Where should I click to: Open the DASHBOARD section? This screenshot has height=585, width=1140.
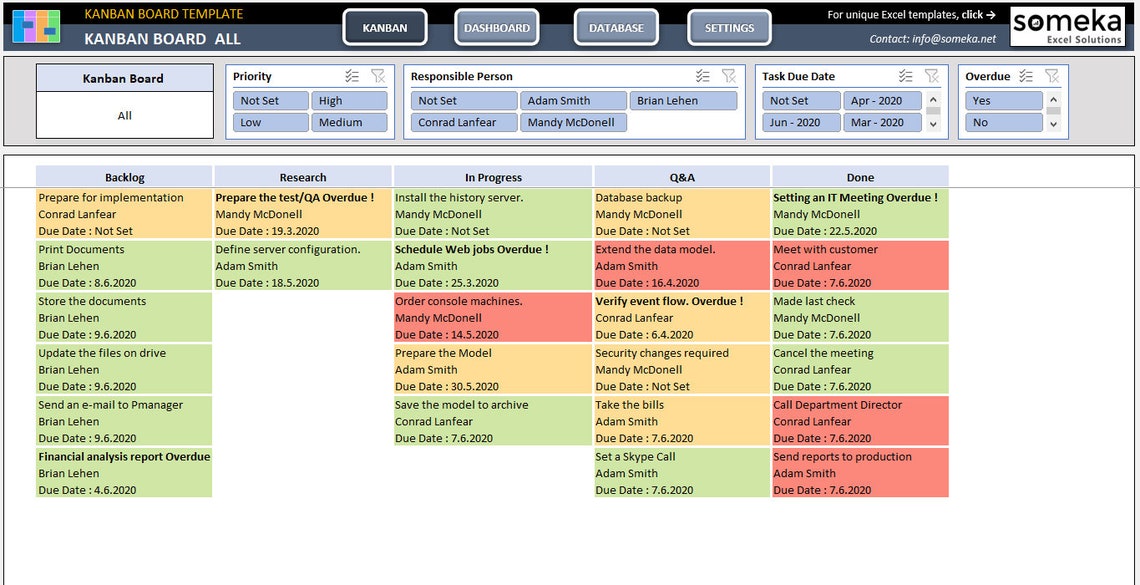point(497,28)
